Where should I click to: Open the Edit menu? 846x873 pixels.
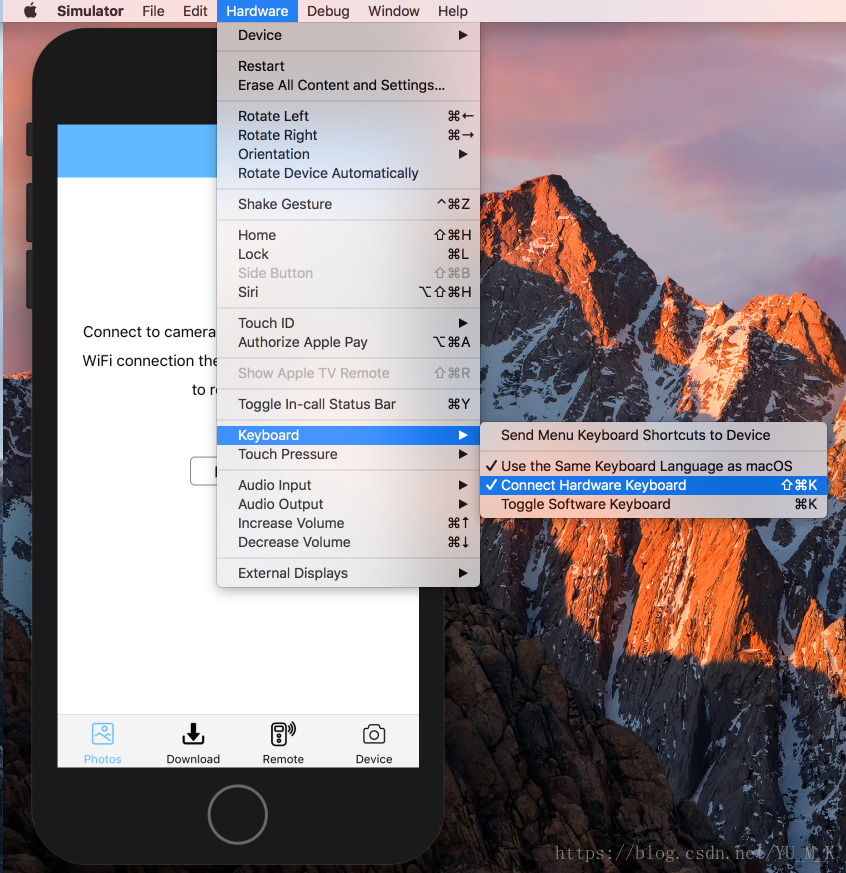(x=195, y=11)
